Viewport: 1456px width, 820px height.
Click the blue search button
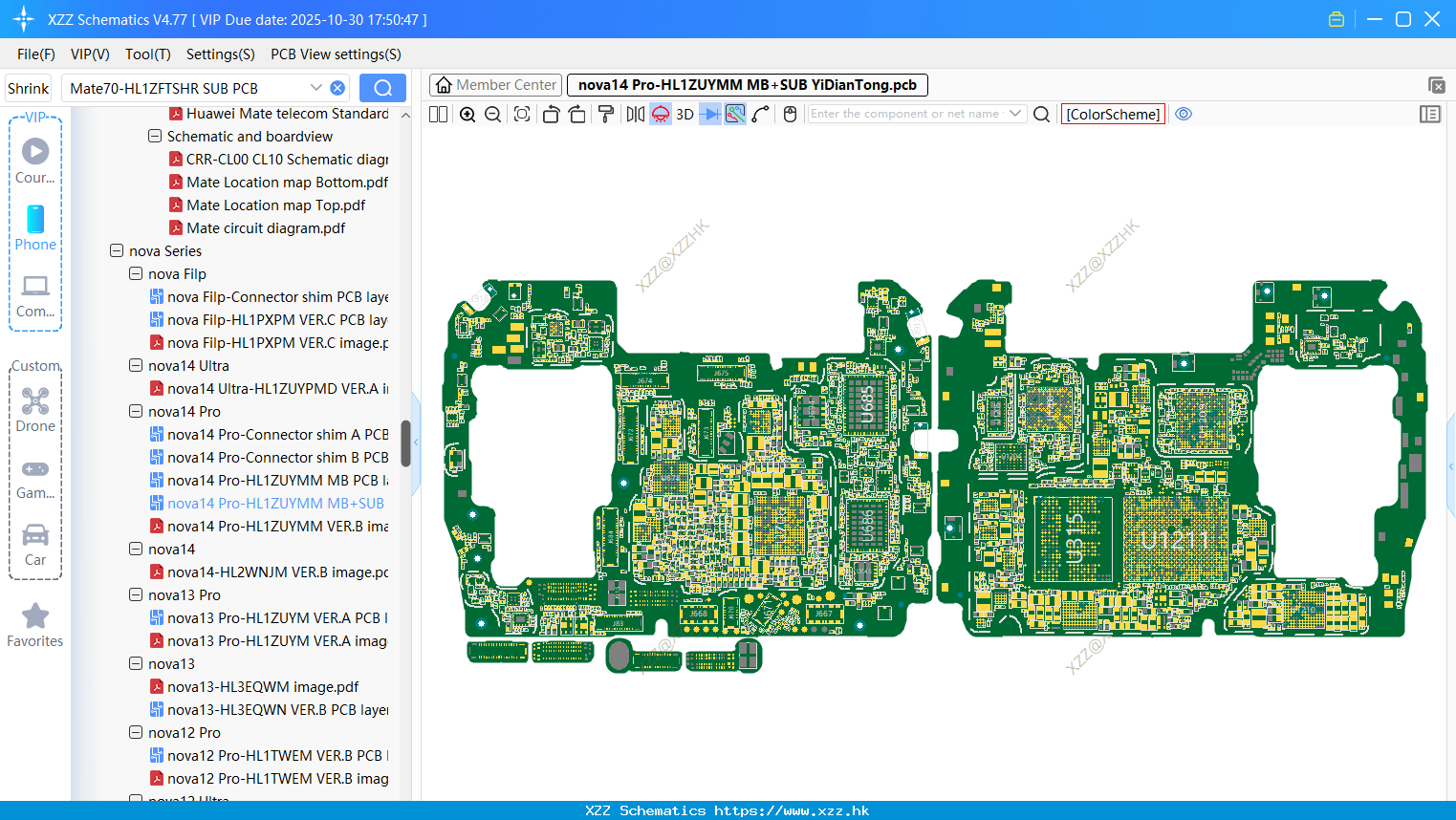click(x=382, y=88)
